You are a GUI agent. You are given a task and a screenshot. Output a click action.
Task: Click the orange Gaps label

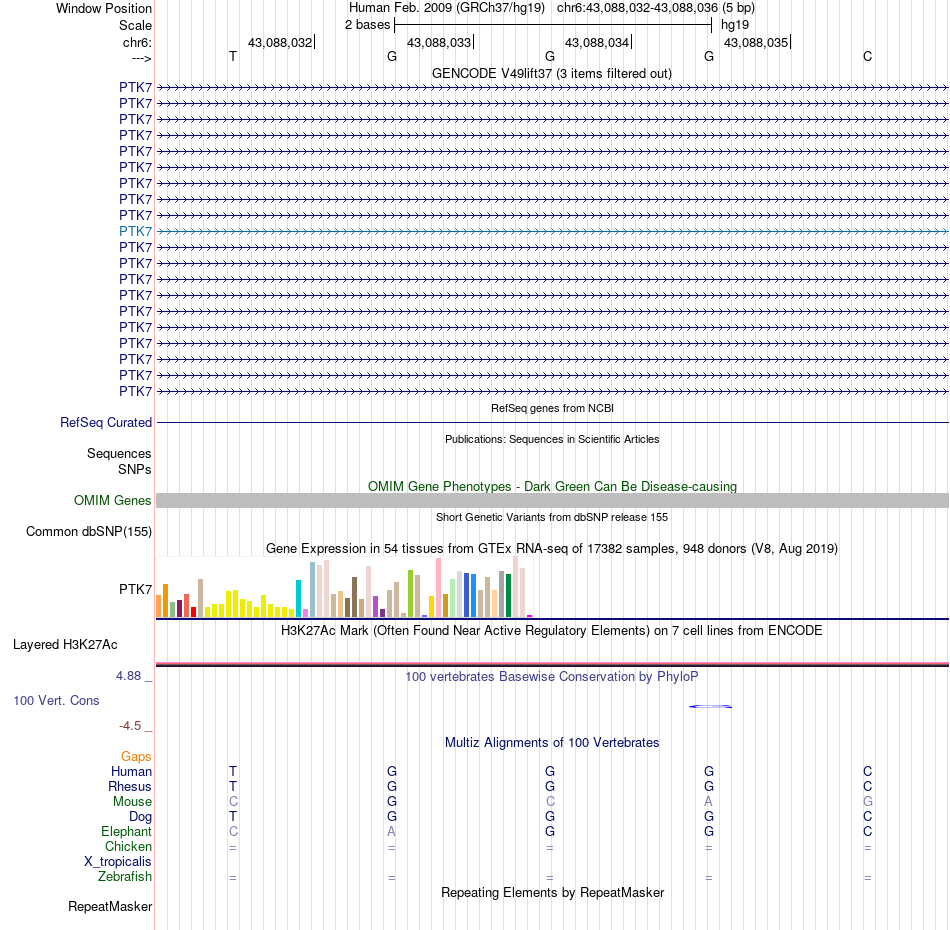click(136, 756)
